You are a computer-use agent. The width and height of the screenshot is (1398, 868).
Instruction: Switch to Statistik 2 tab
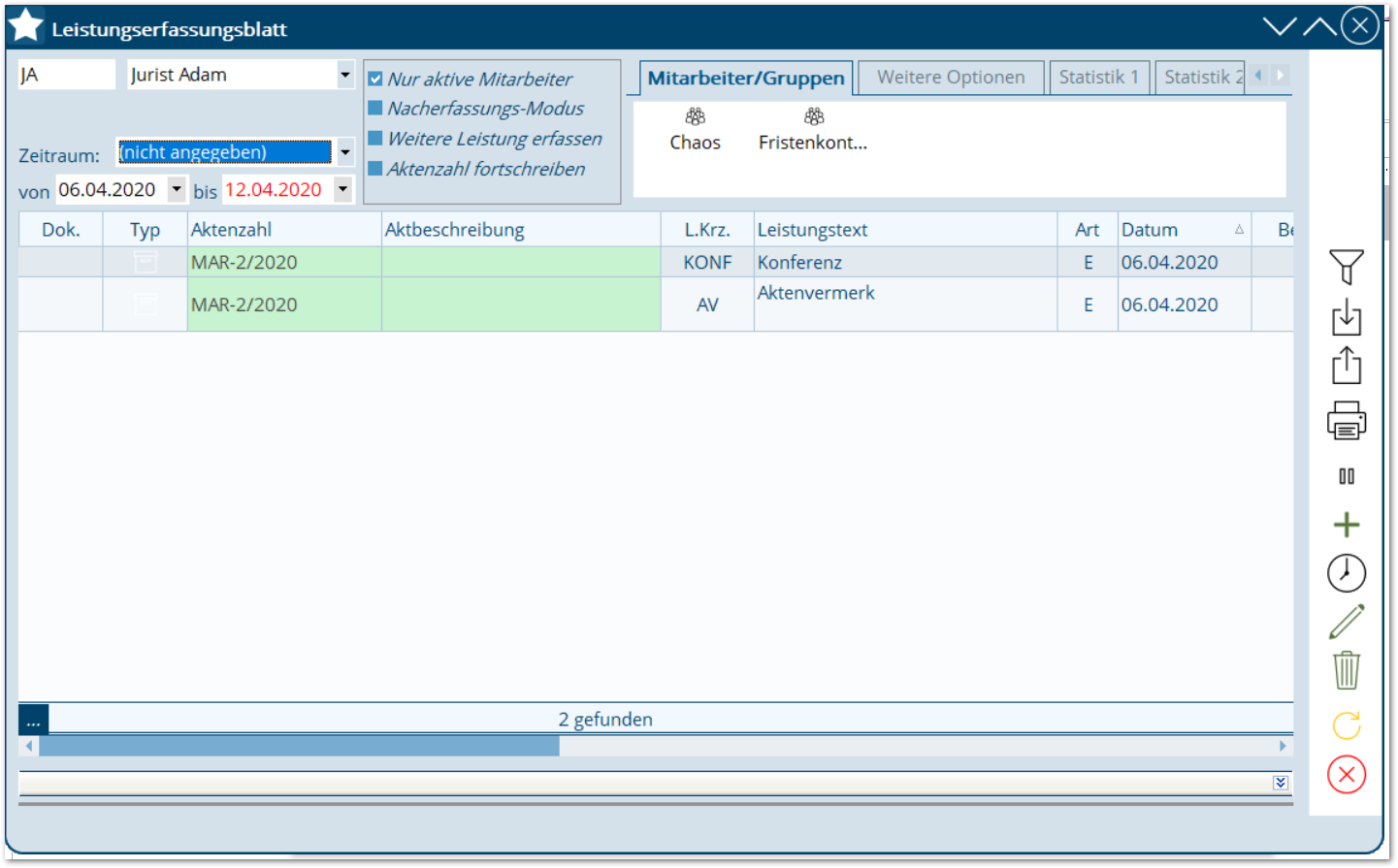(x=1200, y=78)
